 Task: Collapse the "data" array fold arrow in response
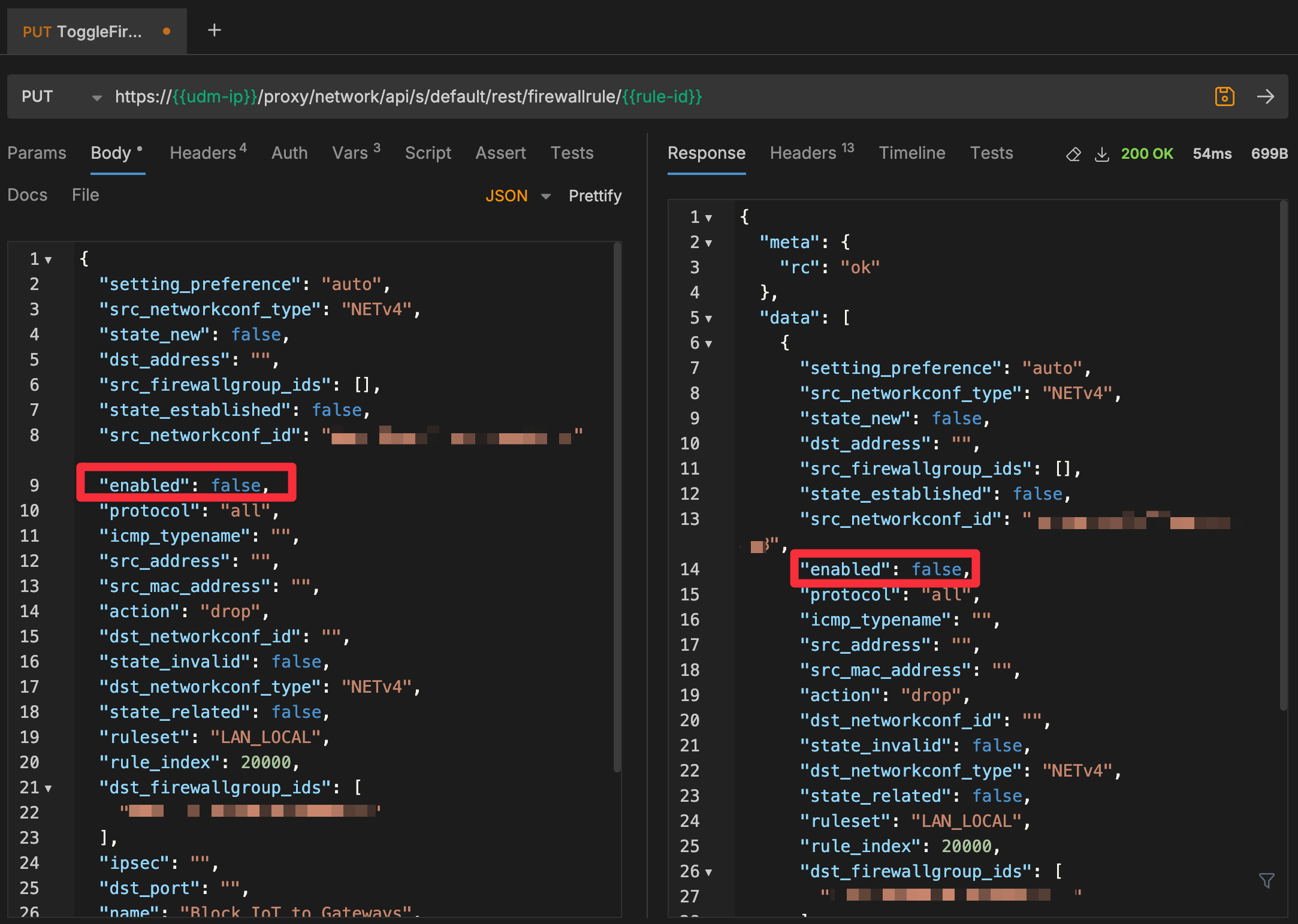(x=709, y=319)
